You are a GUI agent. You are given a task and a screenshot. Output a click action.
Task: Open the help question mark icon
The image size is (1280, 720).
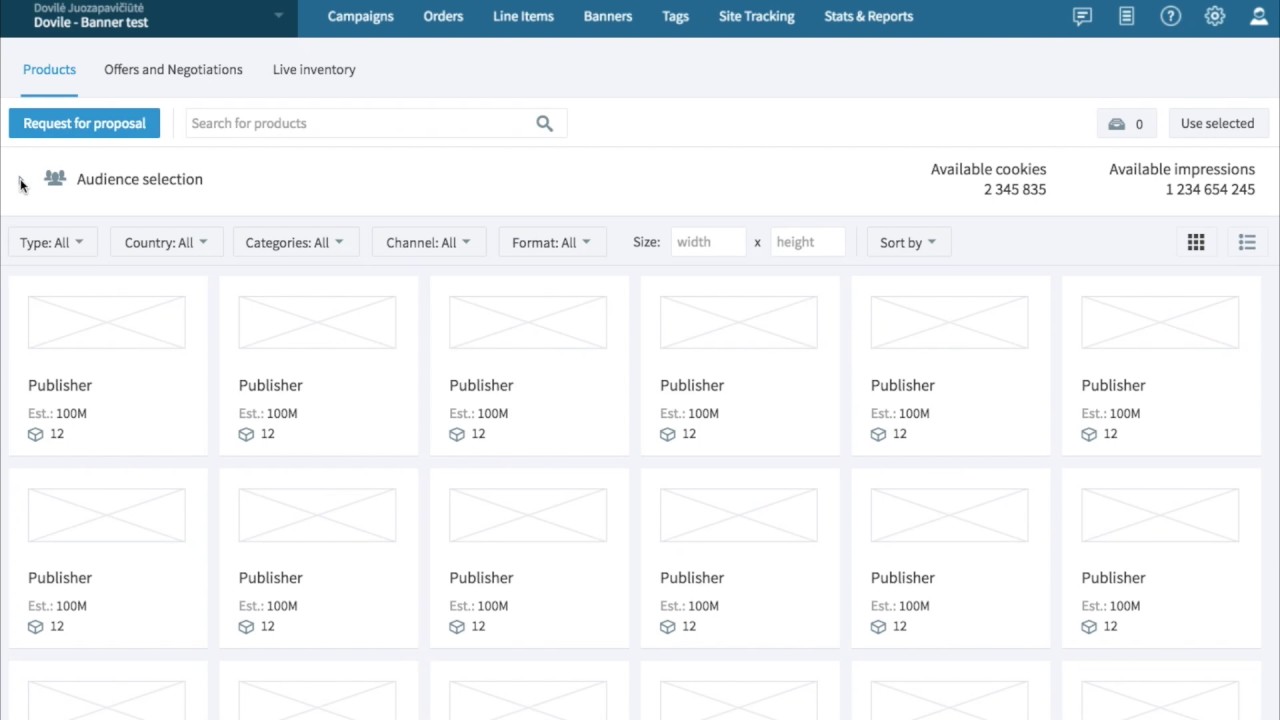tap(1170, 16)
